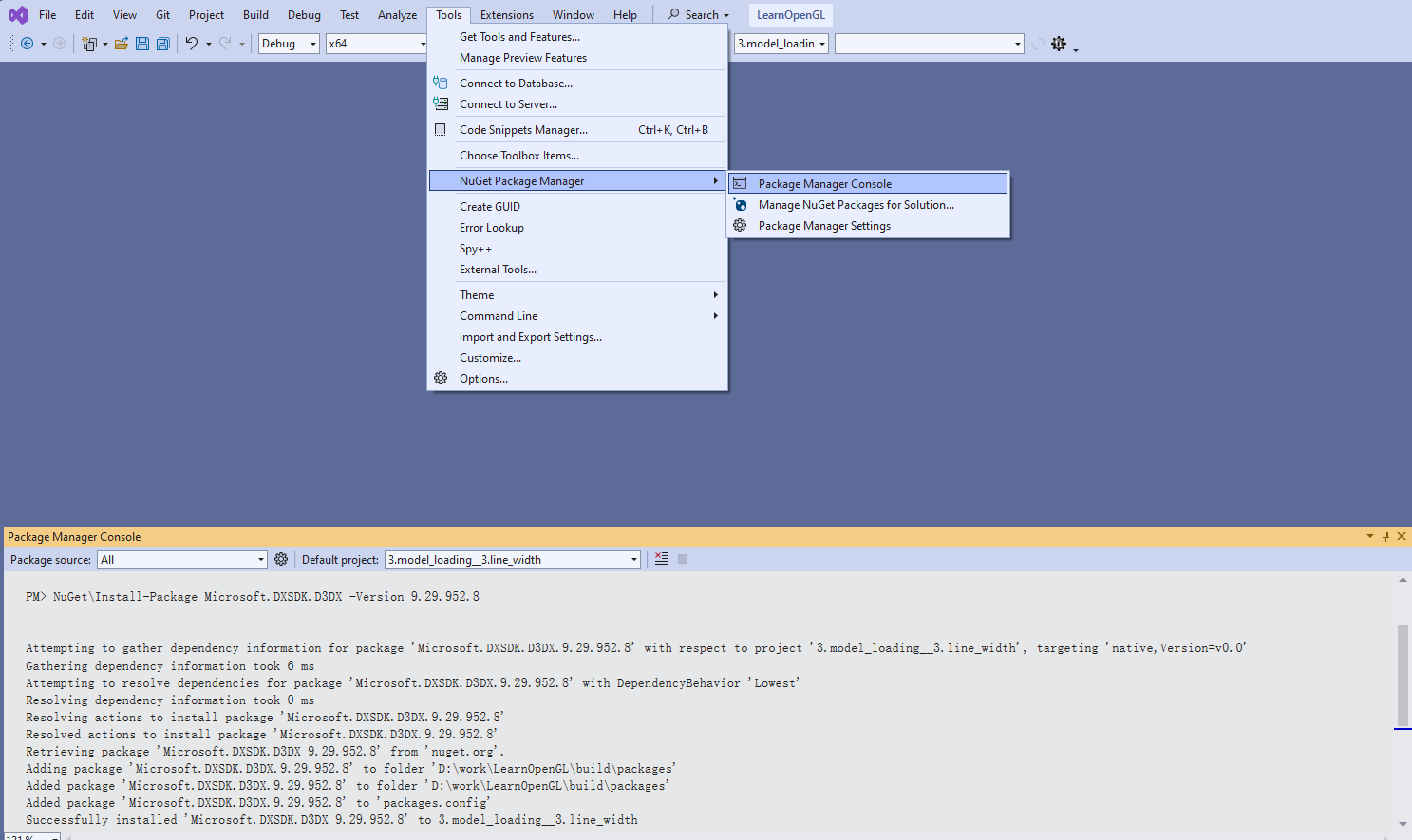Screen dimensions: 1412x840
Task: Click the Connect to Server icon
Action: pos(441,103)
